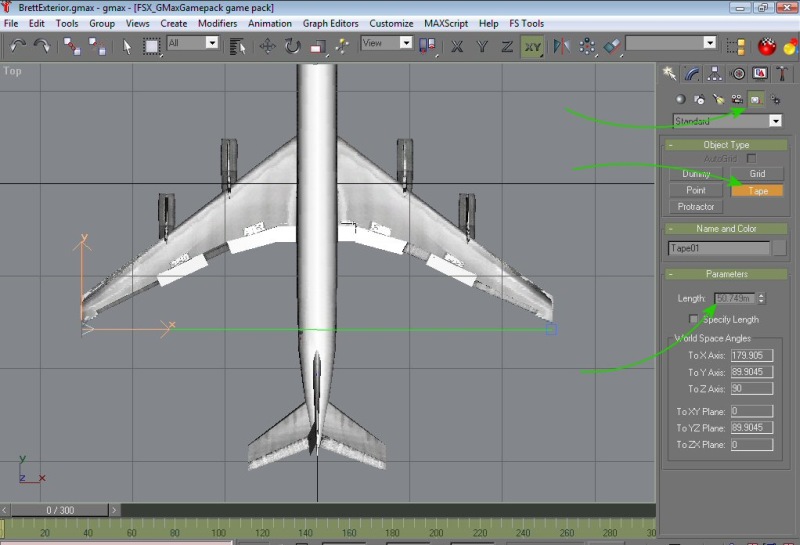Image resolution: width=800 pixels, height=545 pixels.
Task: Collapse the Parameters rollout
Action: click(x=726, y=274)
